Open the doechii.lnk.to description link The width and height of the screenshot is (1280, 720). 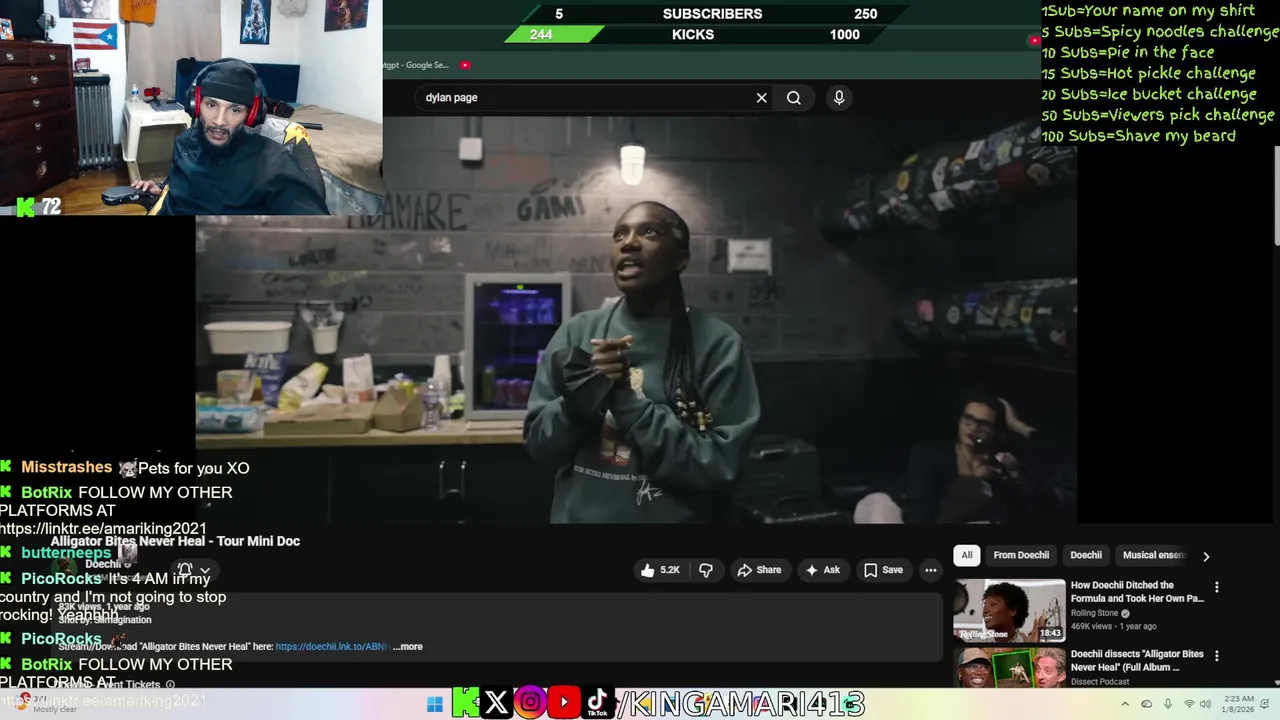click(x=331, y=647)
